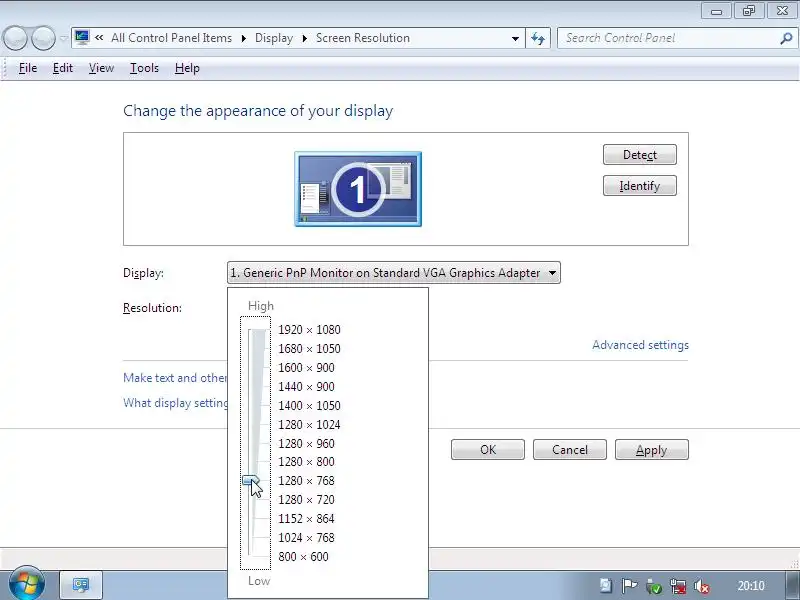Click the muted volume tray icon
The image size is (800, 600).
coord(702,586)
